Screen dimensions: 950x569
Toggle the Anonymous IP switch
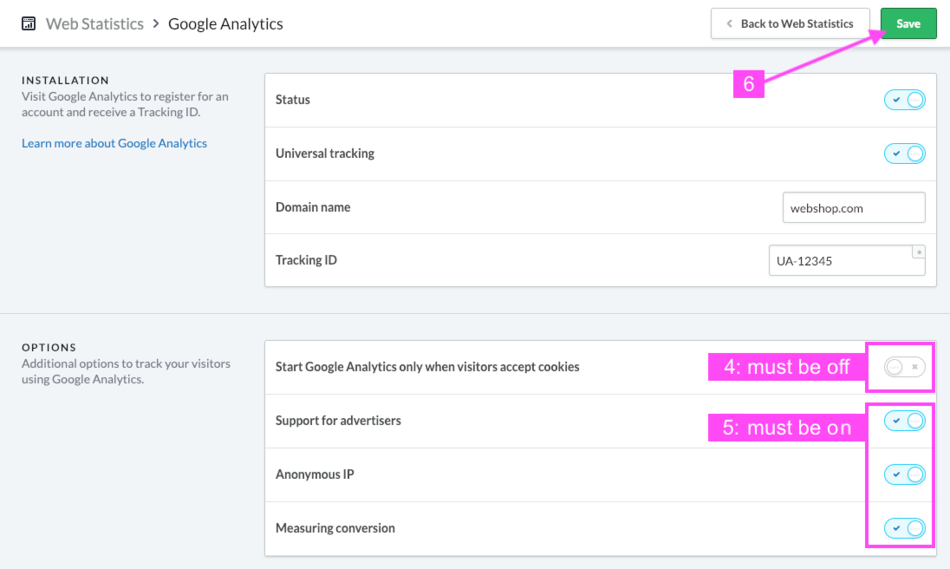(x=905, y=474)
